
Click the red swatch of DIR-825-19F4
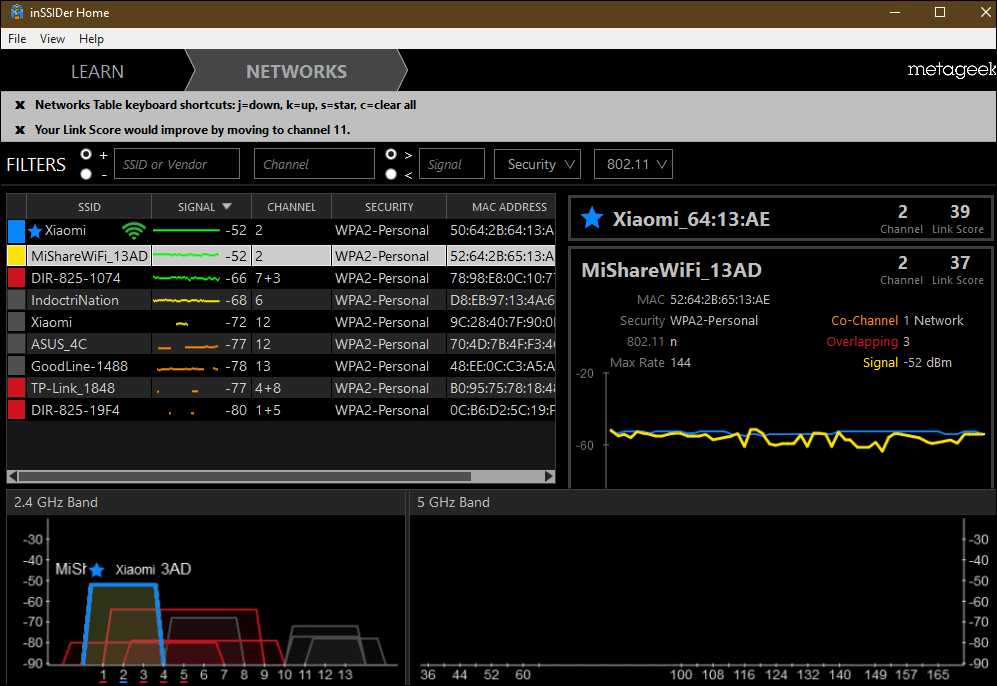click(x=17, y=410)
